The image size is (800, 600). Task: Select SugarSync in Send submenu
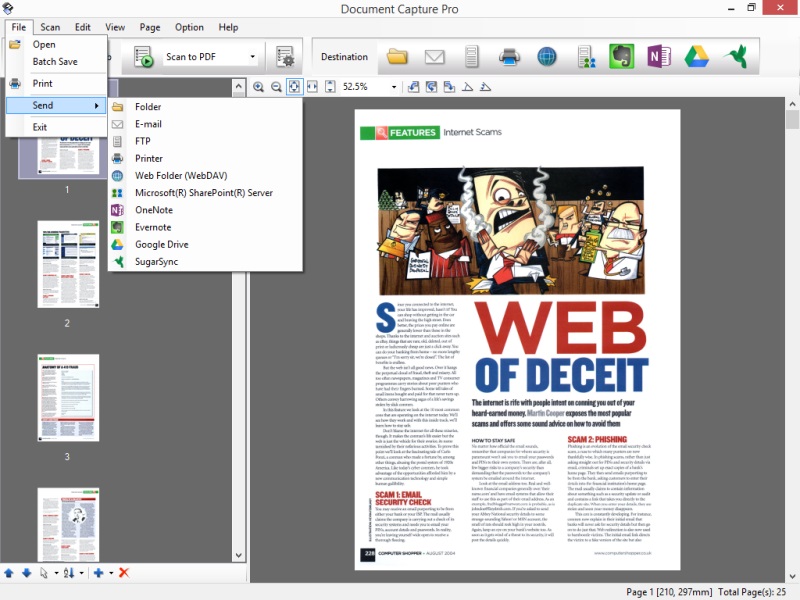click(x=205, y=262)
